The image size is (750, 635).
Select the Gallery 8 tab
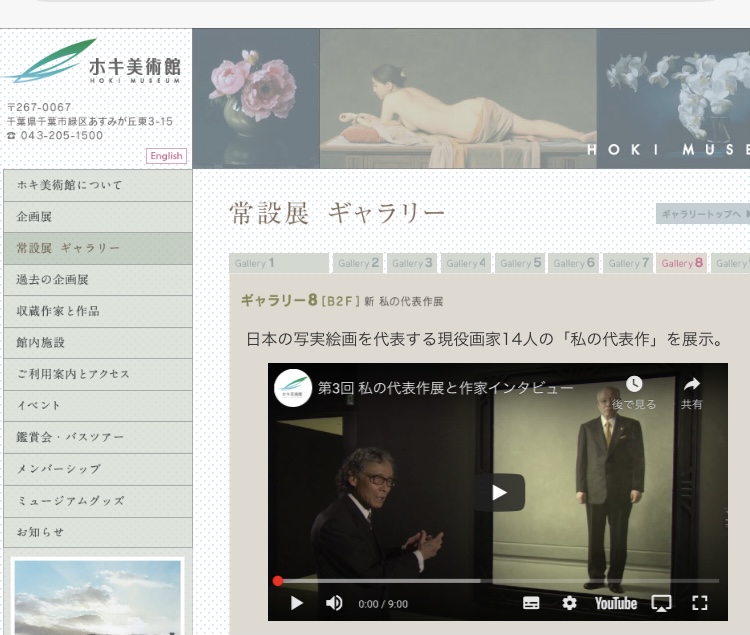(682, 263)
